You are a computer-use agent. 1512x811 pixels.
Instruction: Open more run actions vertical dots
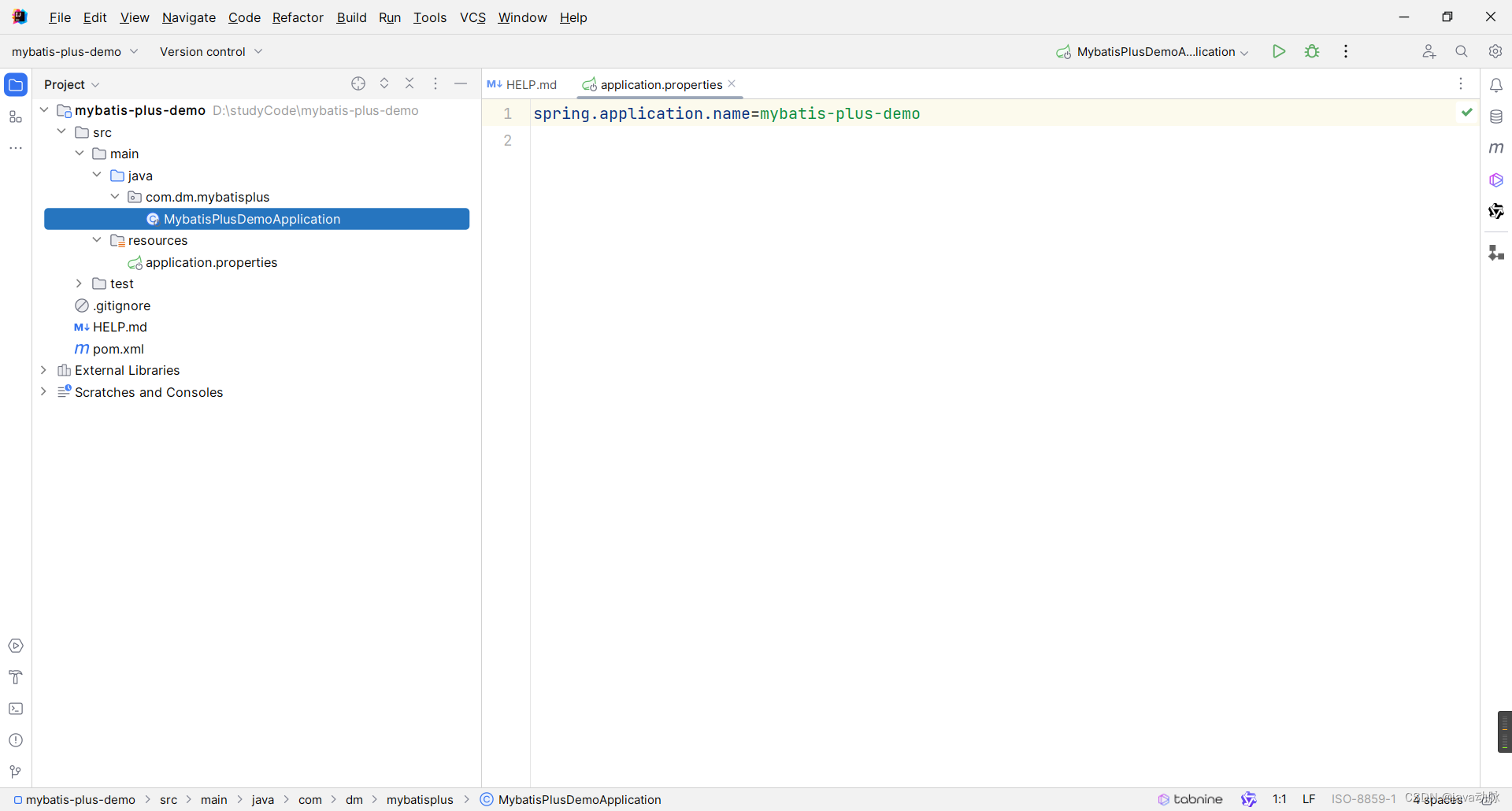pyautogui.click(x=1346, y=51)
